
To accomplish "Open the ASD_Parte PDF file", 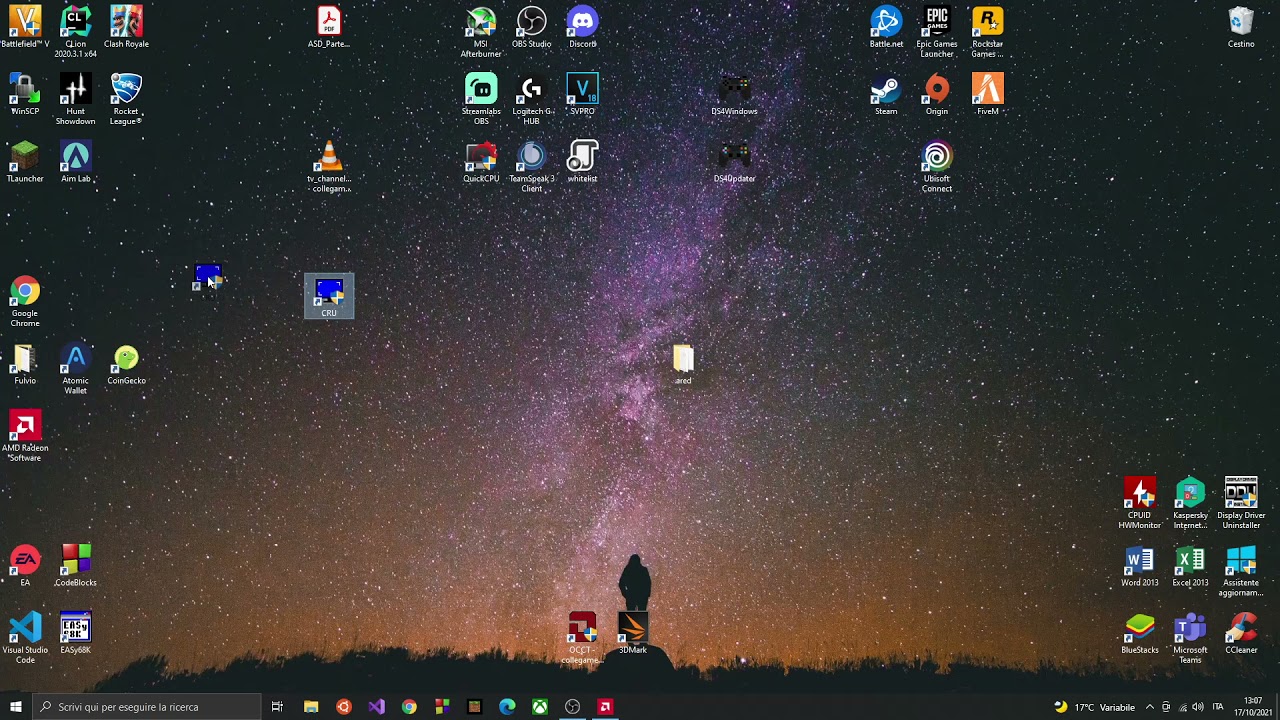I will coord(329,27).
